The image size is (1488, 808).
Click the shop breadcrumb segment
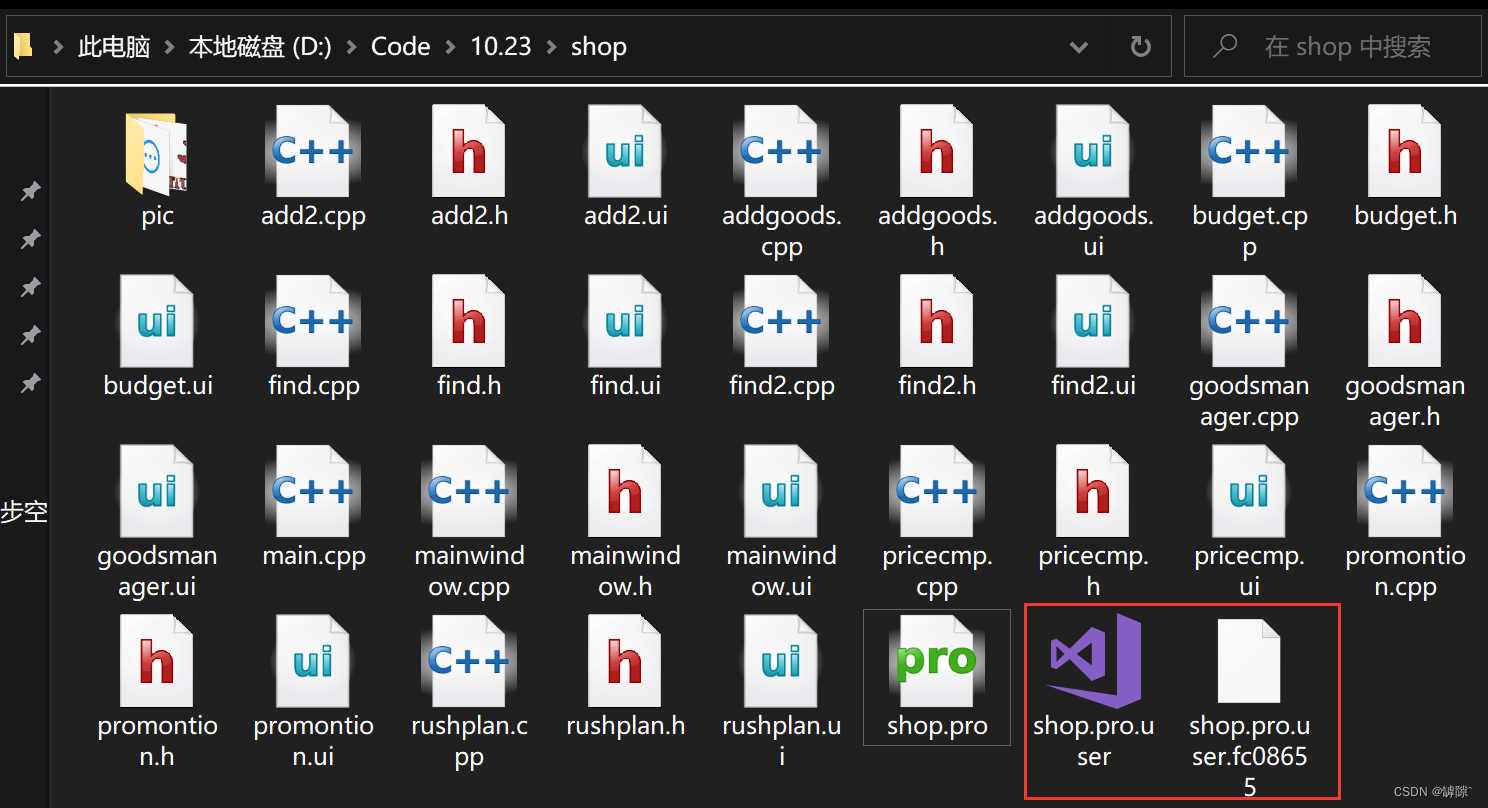599,47
